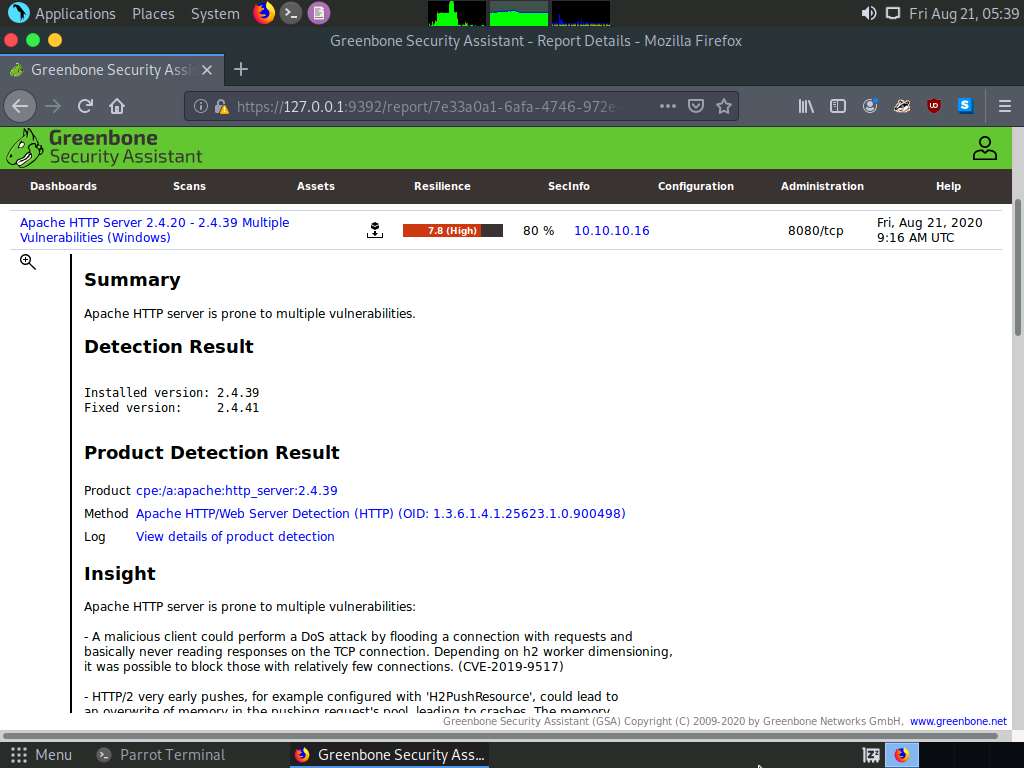
Task: Open the Firefox account icon
Action: [x=870, y=106]
